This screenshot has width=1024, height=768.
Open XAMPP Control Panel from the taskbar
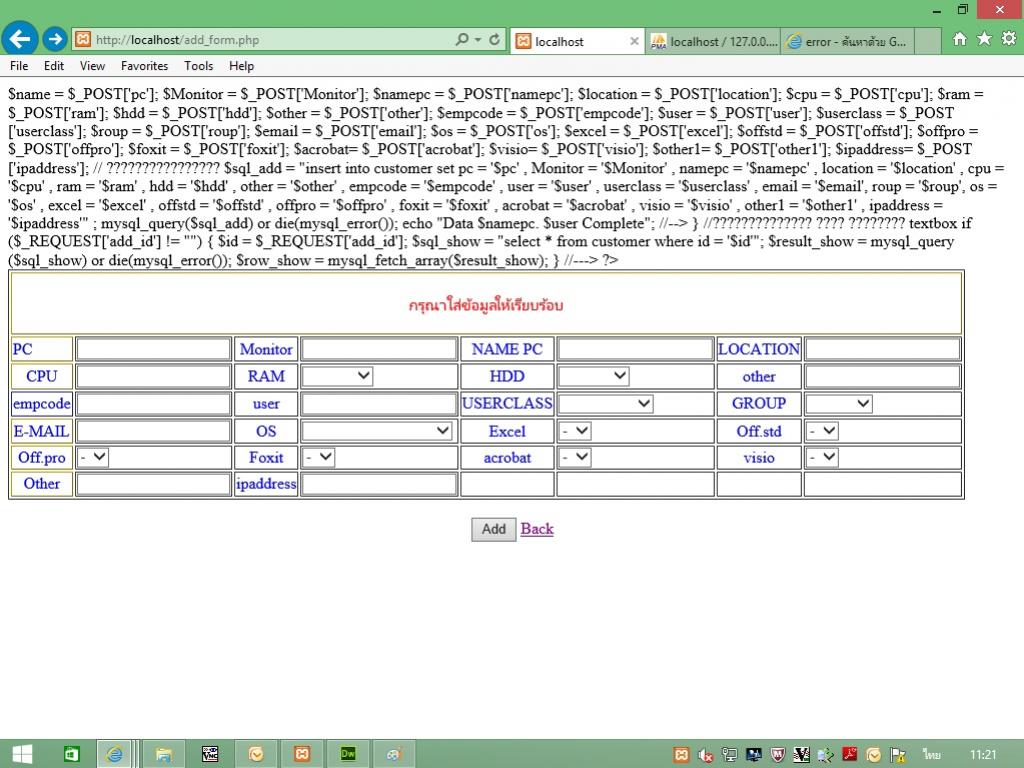pyautogui.click(x=303, y=754)
